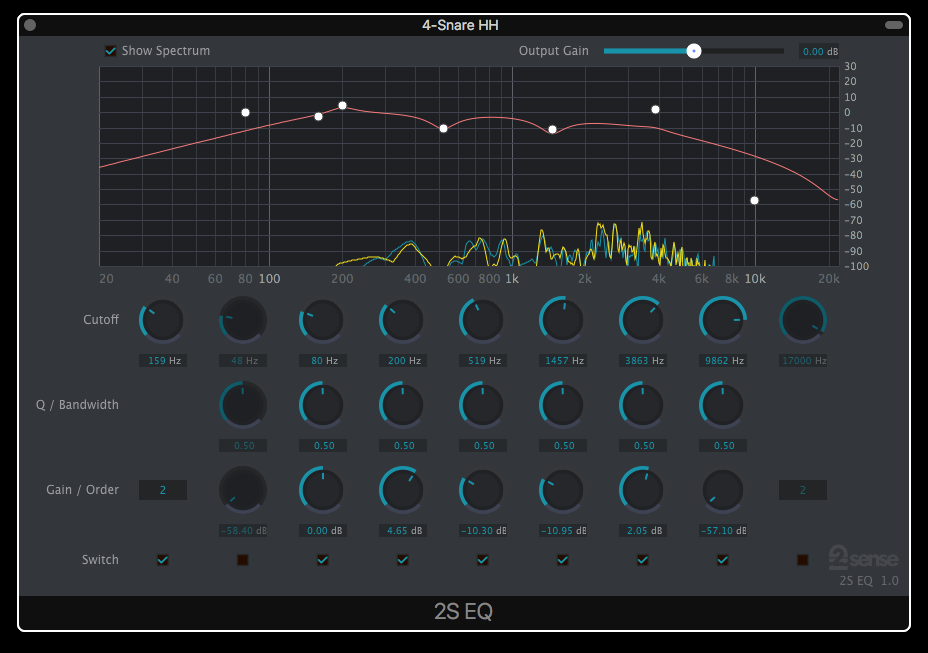Viewport: 928px width, 653px height.
Task: Enable the switch for the 48 Hz band
Action: pyautogui.click(x=242, y=560)
